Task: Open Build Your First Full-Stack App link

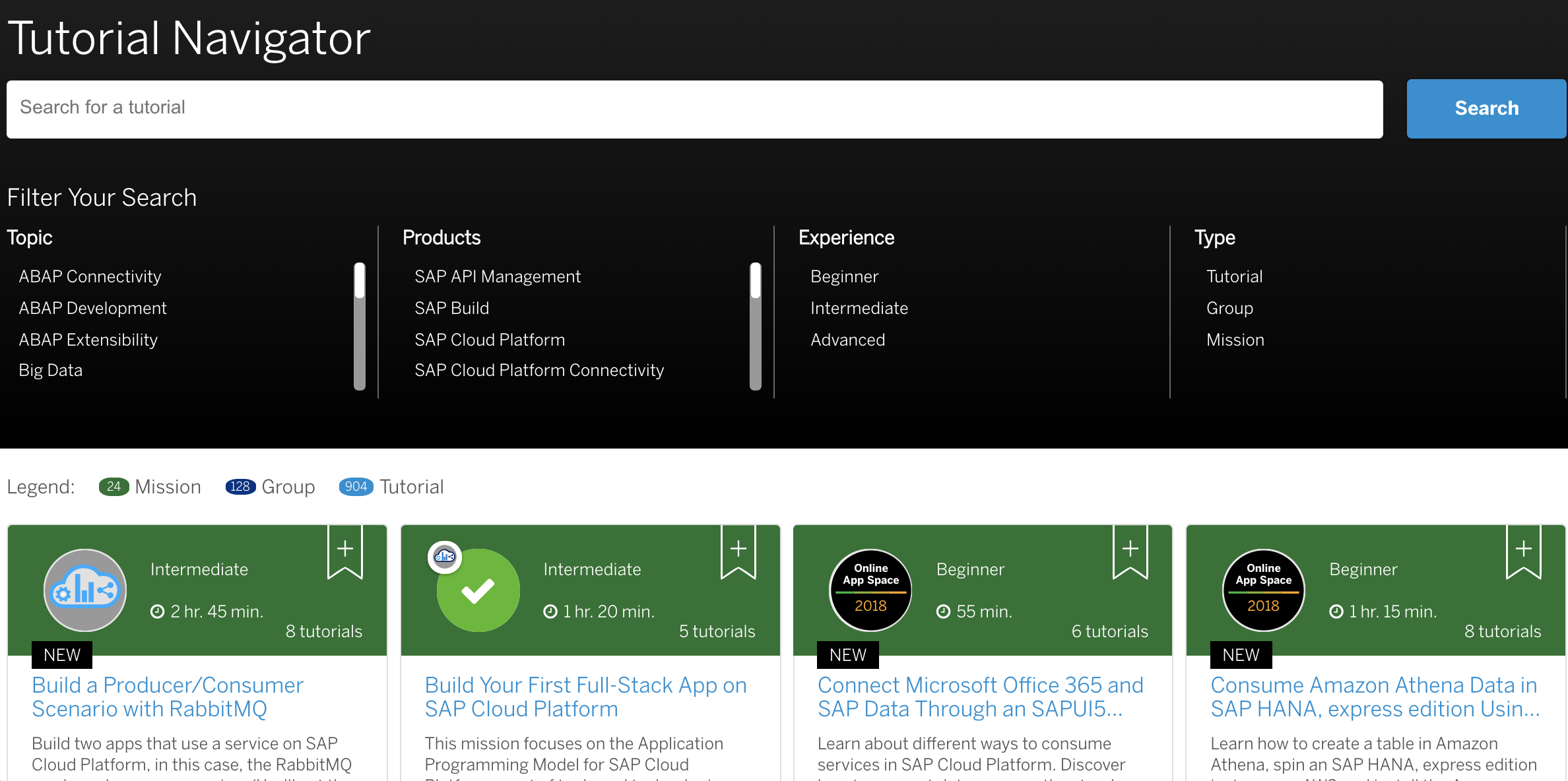Action: 585,697
